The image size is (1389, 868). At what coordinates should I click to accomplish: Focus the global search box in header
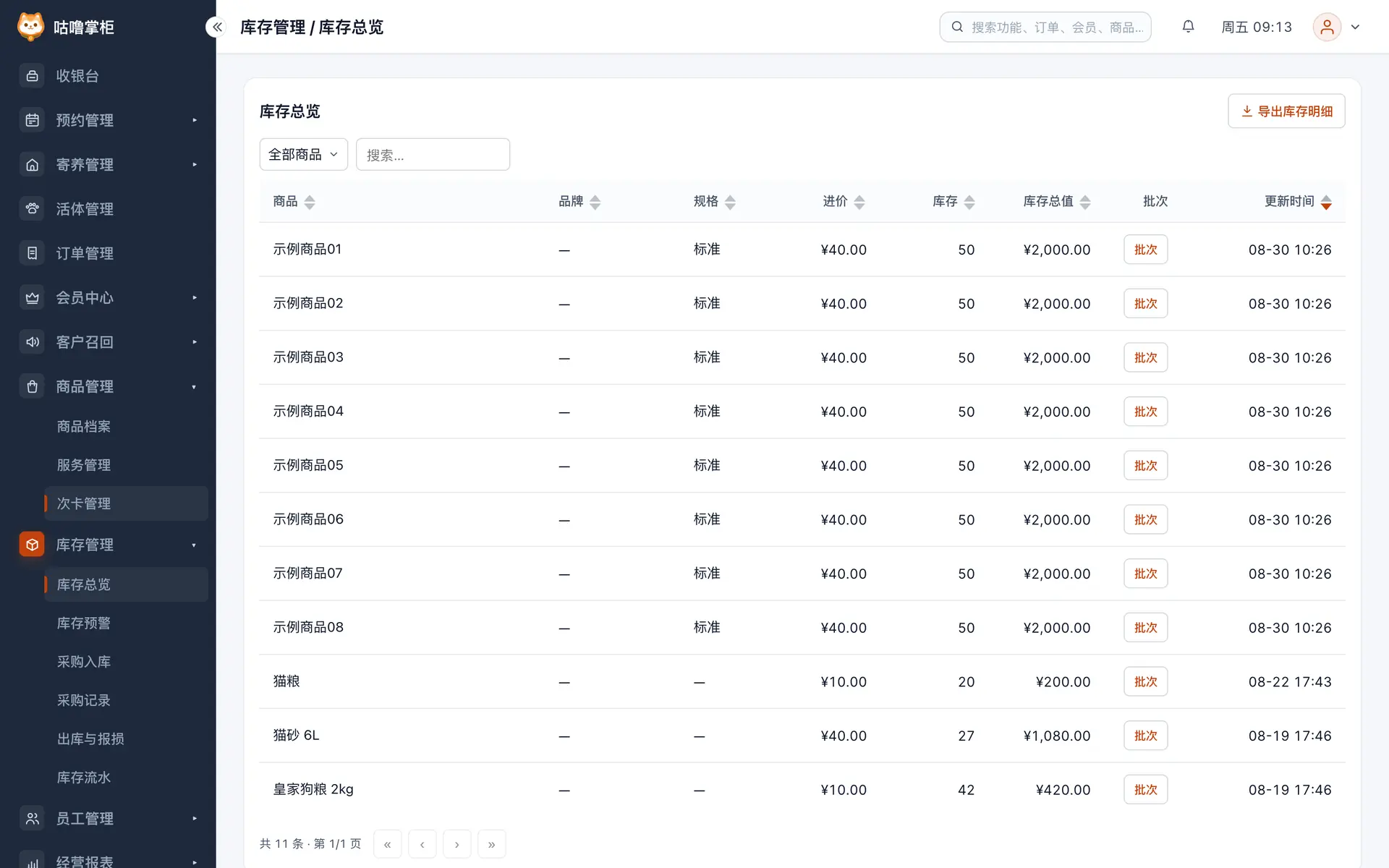tap(1045, 27)
